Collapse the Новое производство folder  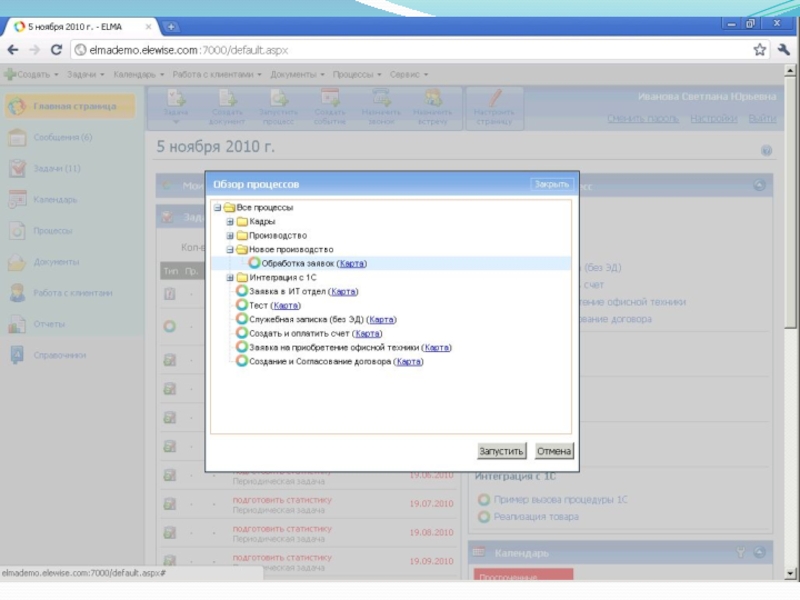point(230,250)
